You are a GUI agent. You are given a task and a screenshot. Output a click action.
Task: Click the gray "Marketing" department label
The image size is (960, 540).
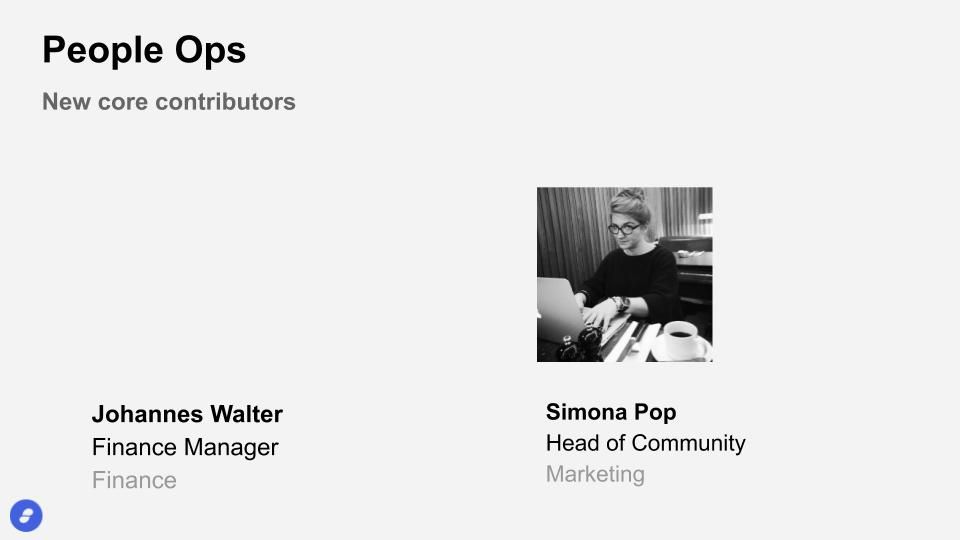(595, 474)
